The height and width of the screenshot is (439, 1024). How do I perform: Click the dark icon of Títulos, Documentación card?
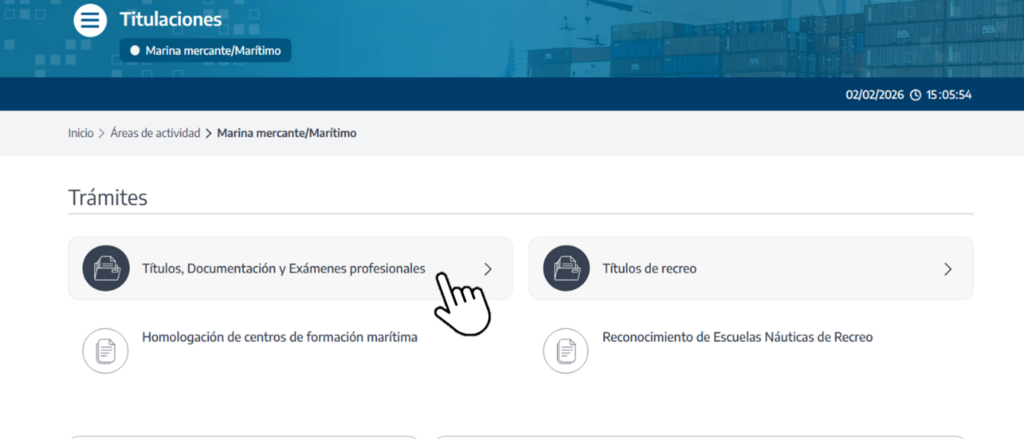click(x=106, y=269)
